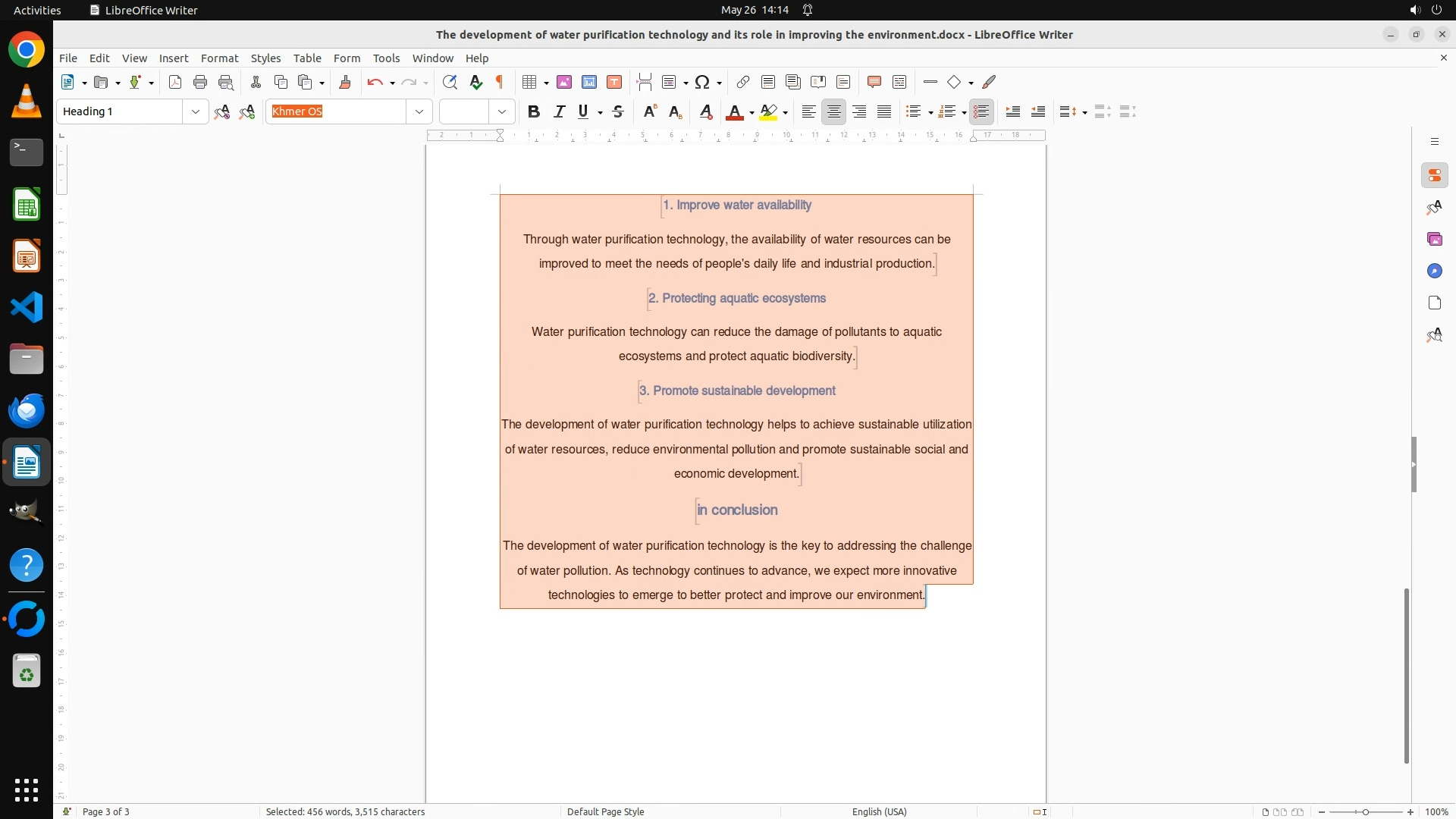The image size is (1456, 819).
Task: Expand the font name dropdown
Action: click(419, 112)
